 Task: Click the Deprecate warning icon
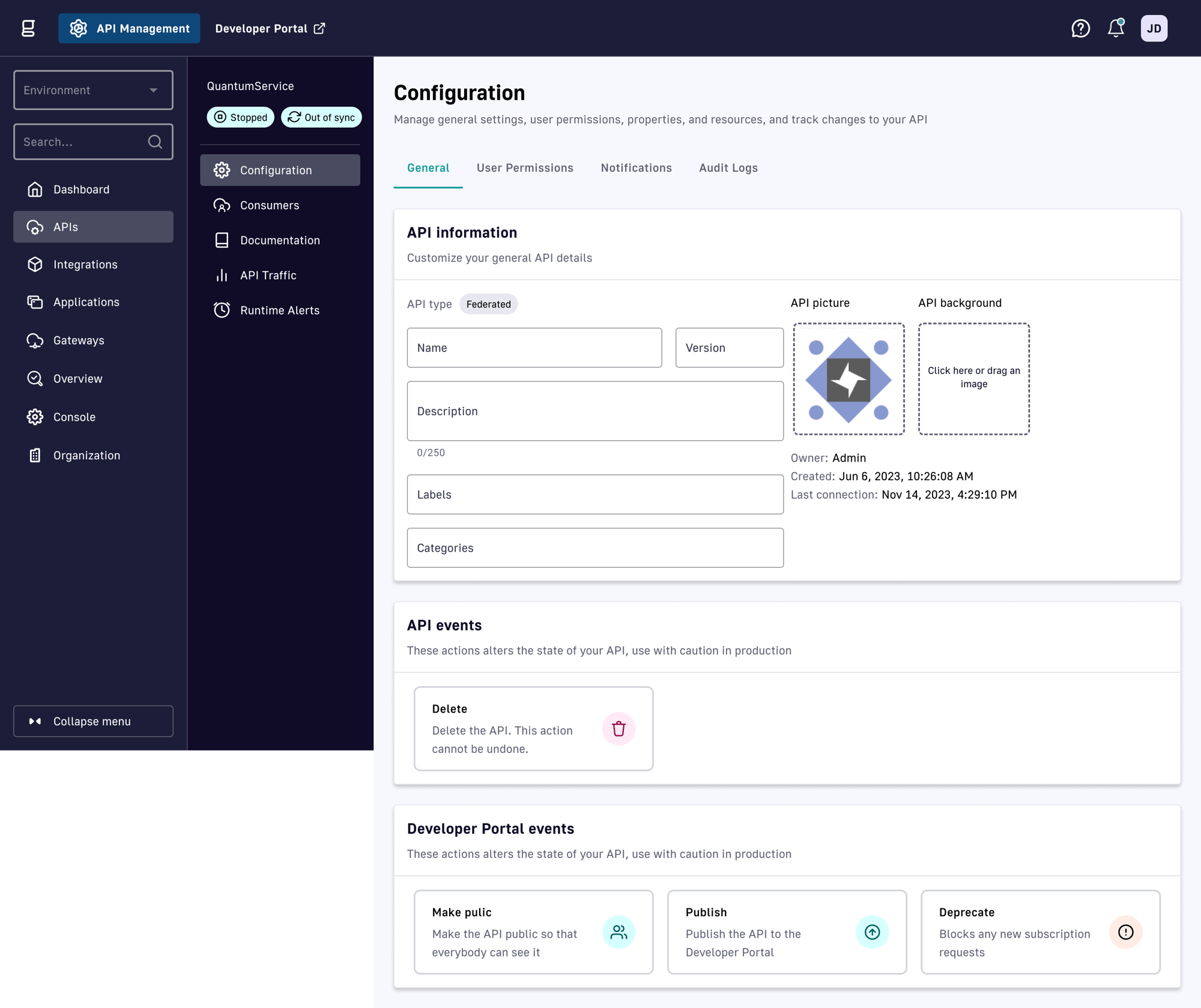coord(1125,932)
